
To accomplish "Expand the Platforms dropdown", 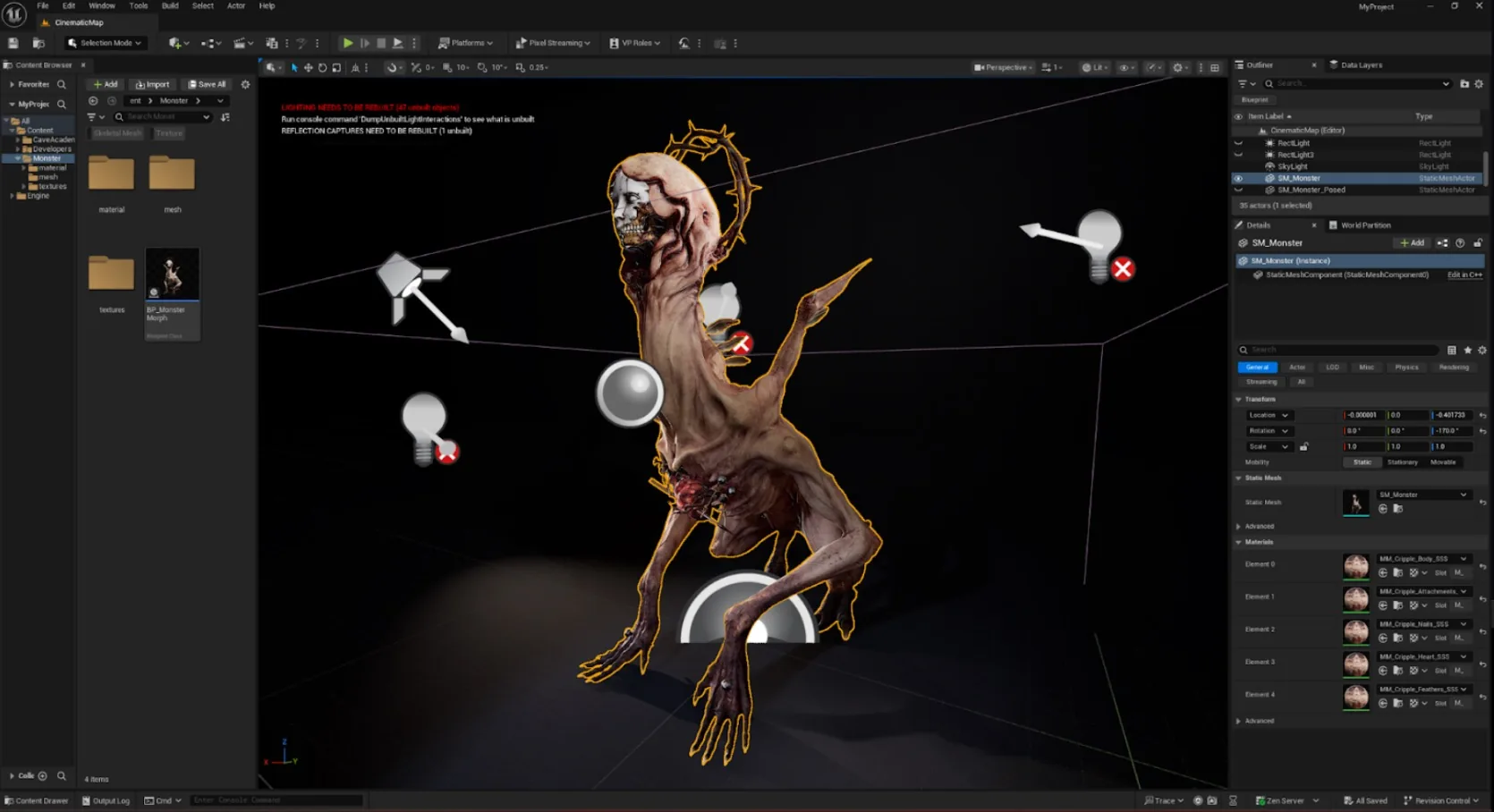I will pos(466,43).
